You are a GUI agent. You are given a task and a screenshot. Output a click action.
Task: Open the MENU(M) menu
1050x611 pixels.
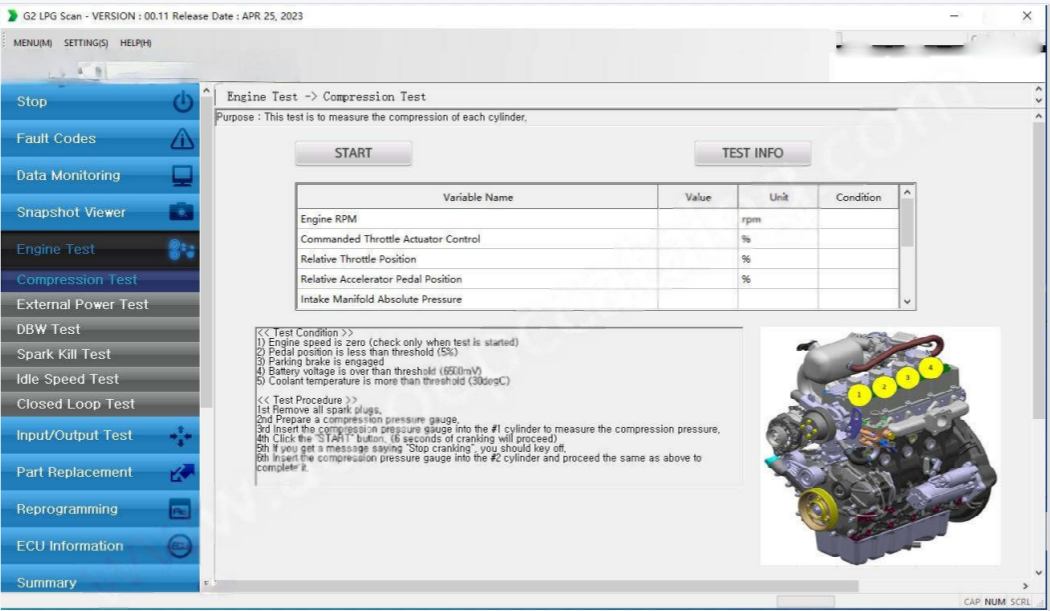click(x=33, y=43)
